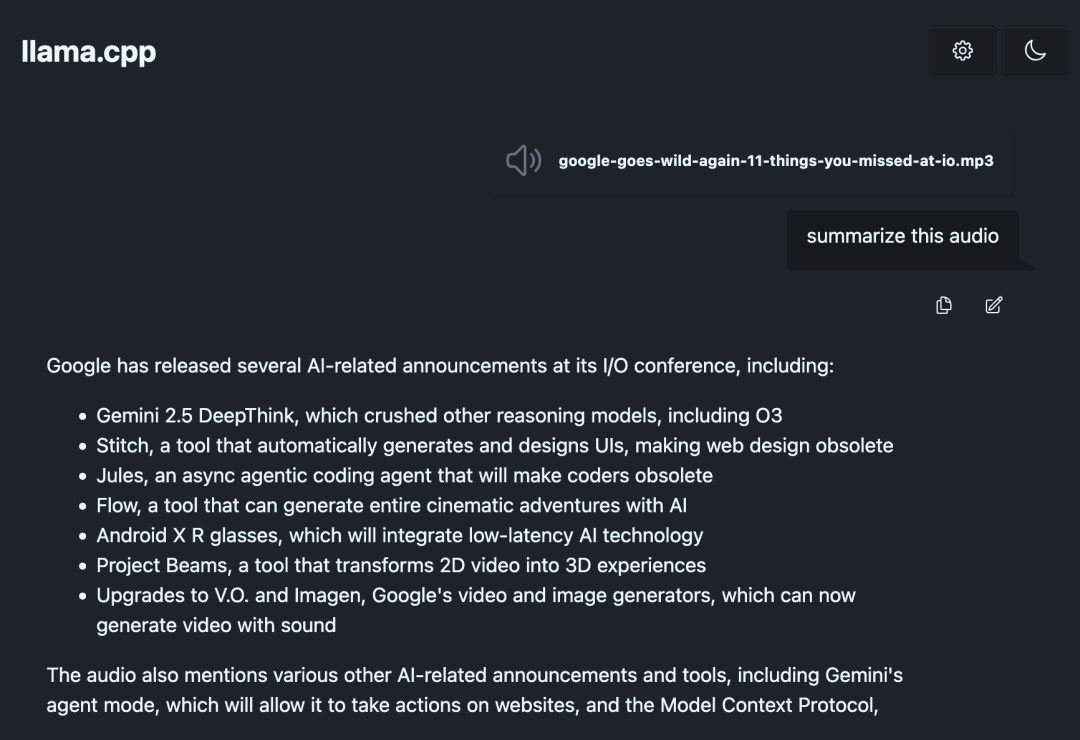Click the Stitch UI tool bullet line
Image resolution: width=1080 pixels, height=740 pixels.
point(495,446)
